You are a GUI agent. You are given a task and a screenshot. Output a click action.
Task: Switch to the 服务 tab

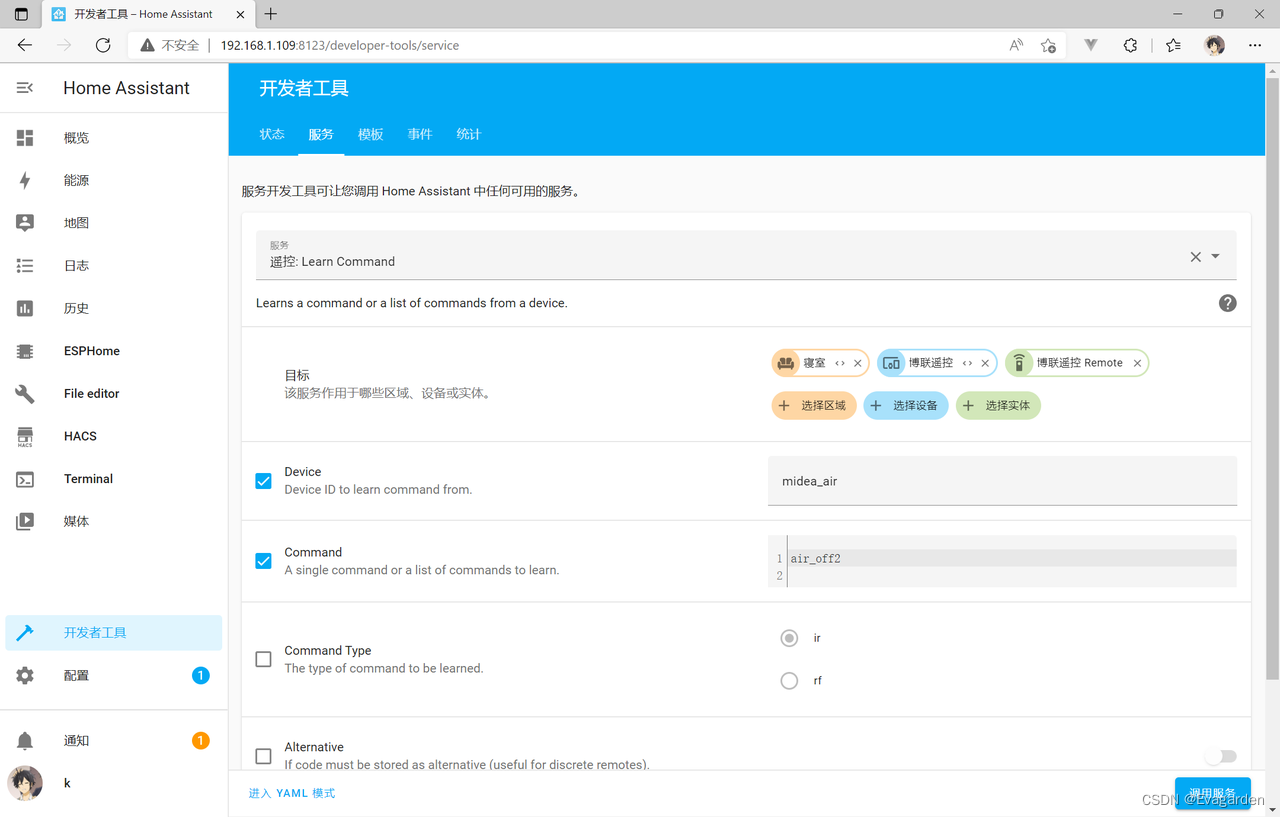tap(321, 134)
